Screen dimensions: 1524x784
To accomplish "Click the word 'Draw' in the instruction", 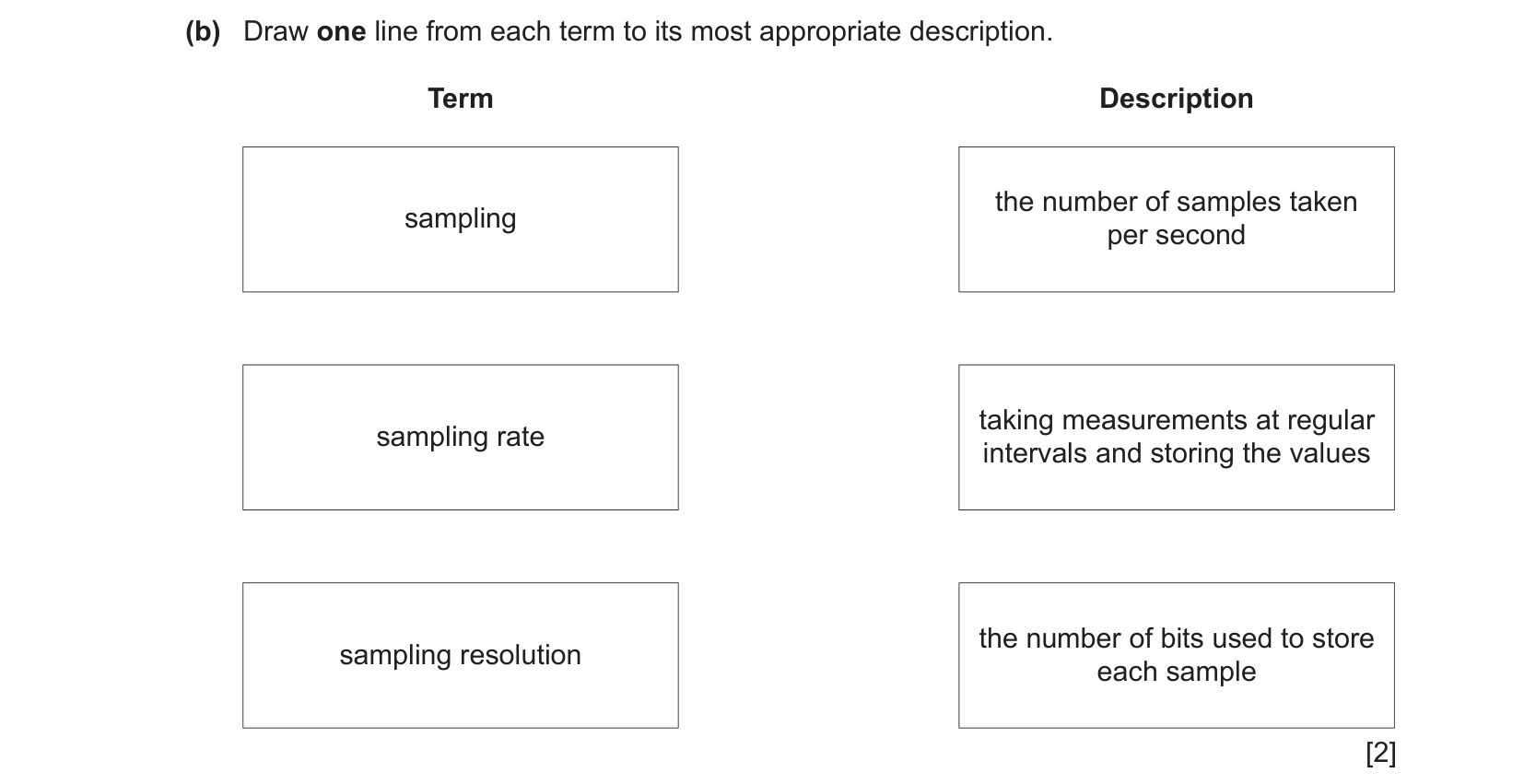I will coord(275,32).
